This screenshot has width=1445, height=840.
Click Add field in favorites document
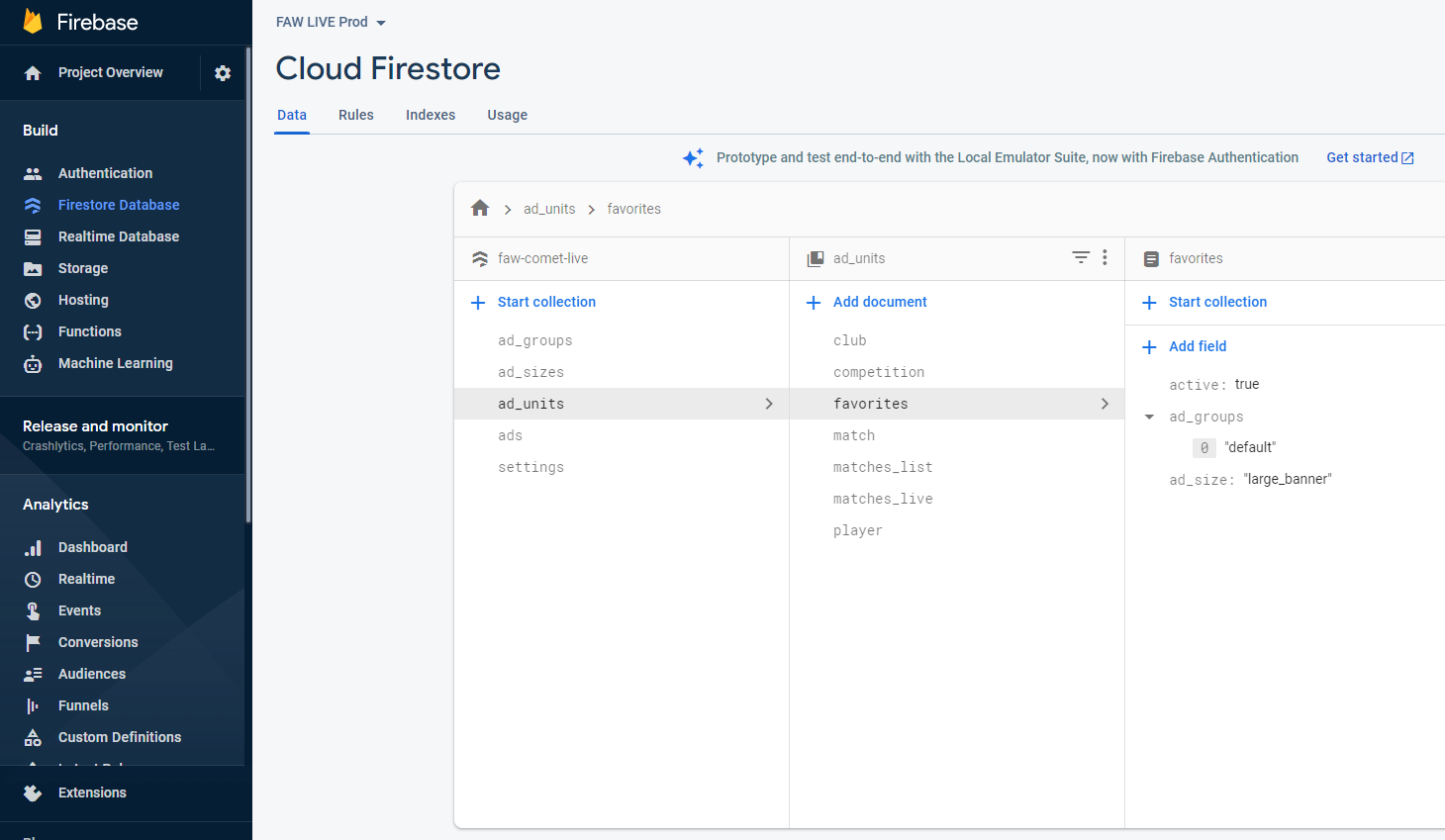point(1197,346)
